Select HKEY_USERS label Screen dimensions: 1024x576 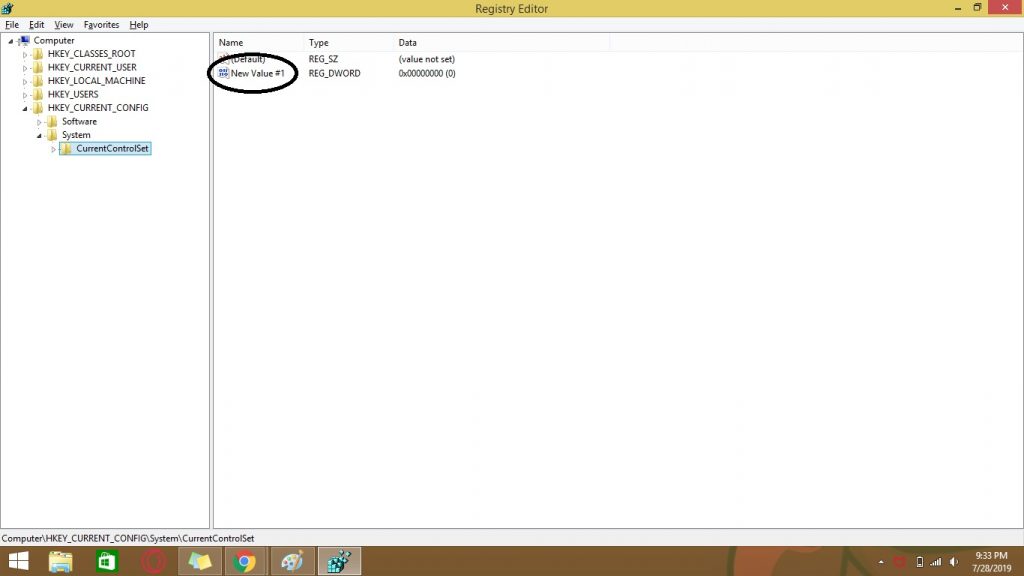73,94
